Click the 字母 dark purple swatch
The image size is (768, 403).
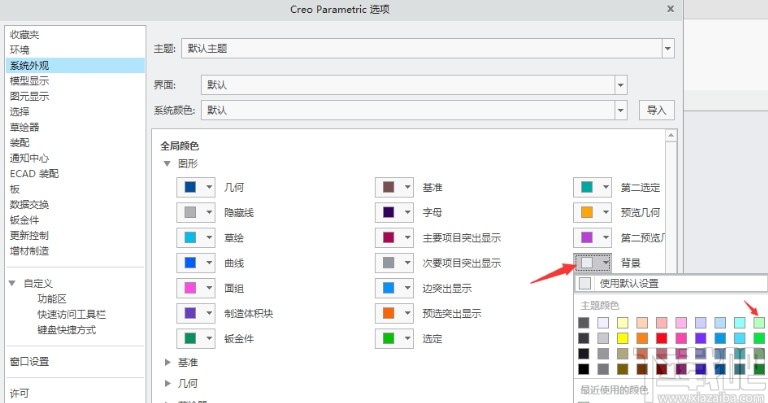(x=388, y=212)
